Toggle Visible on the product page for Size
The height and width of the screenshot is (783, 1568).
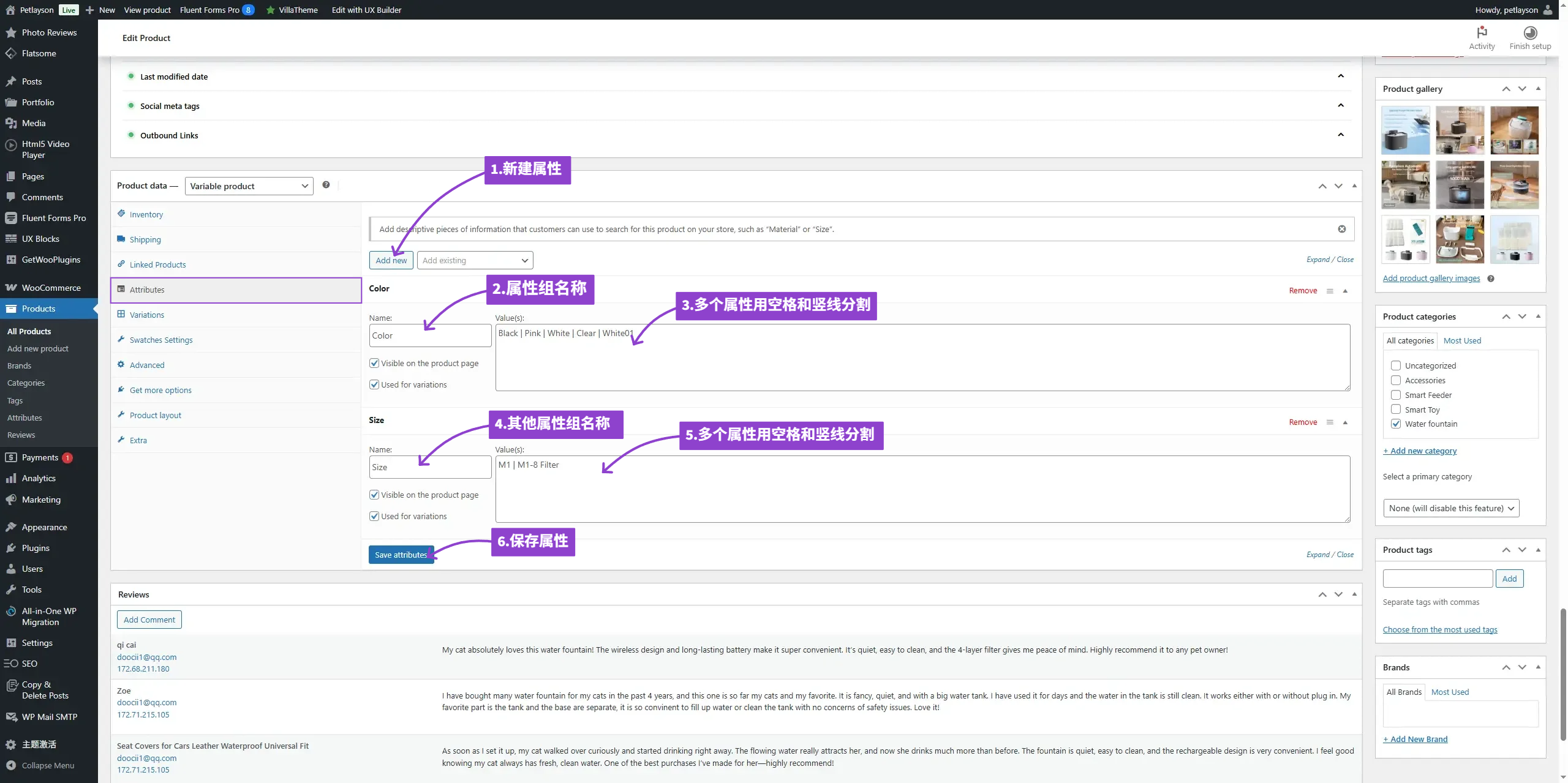pyautogui.click(x=374, y=495)
